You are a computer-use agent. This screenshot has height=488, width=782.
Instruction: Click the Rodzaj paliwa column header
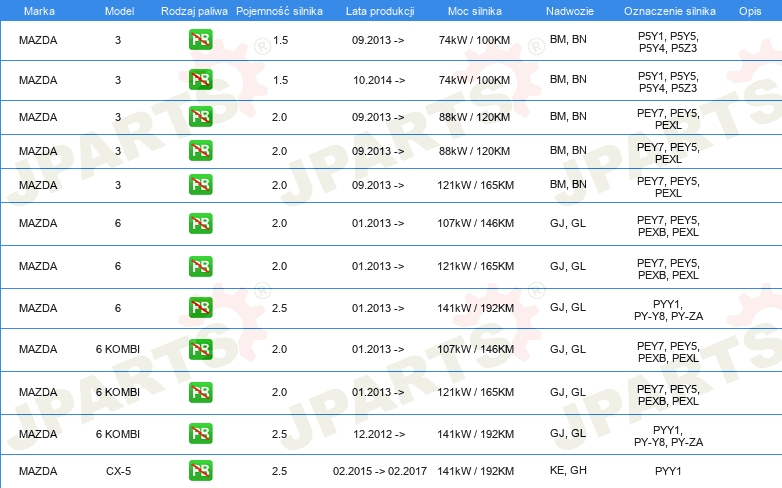[194, 11]
